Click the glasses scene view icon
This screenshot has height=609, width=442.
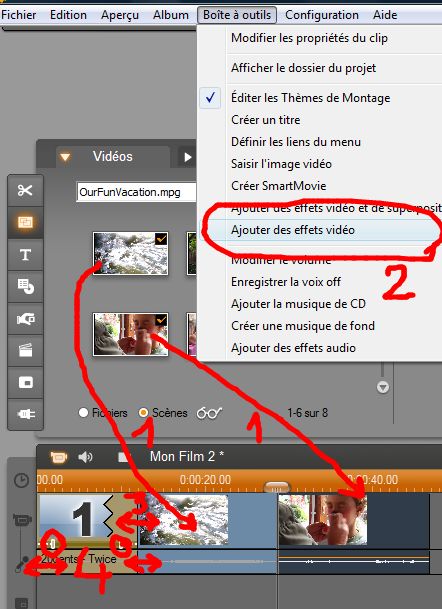209,413
